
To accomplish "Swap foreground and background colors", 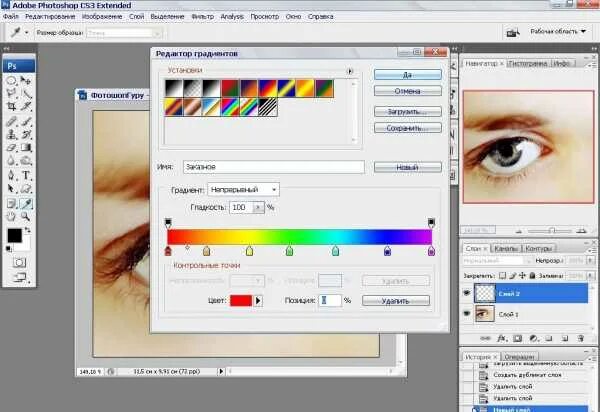I will point(27,230).
